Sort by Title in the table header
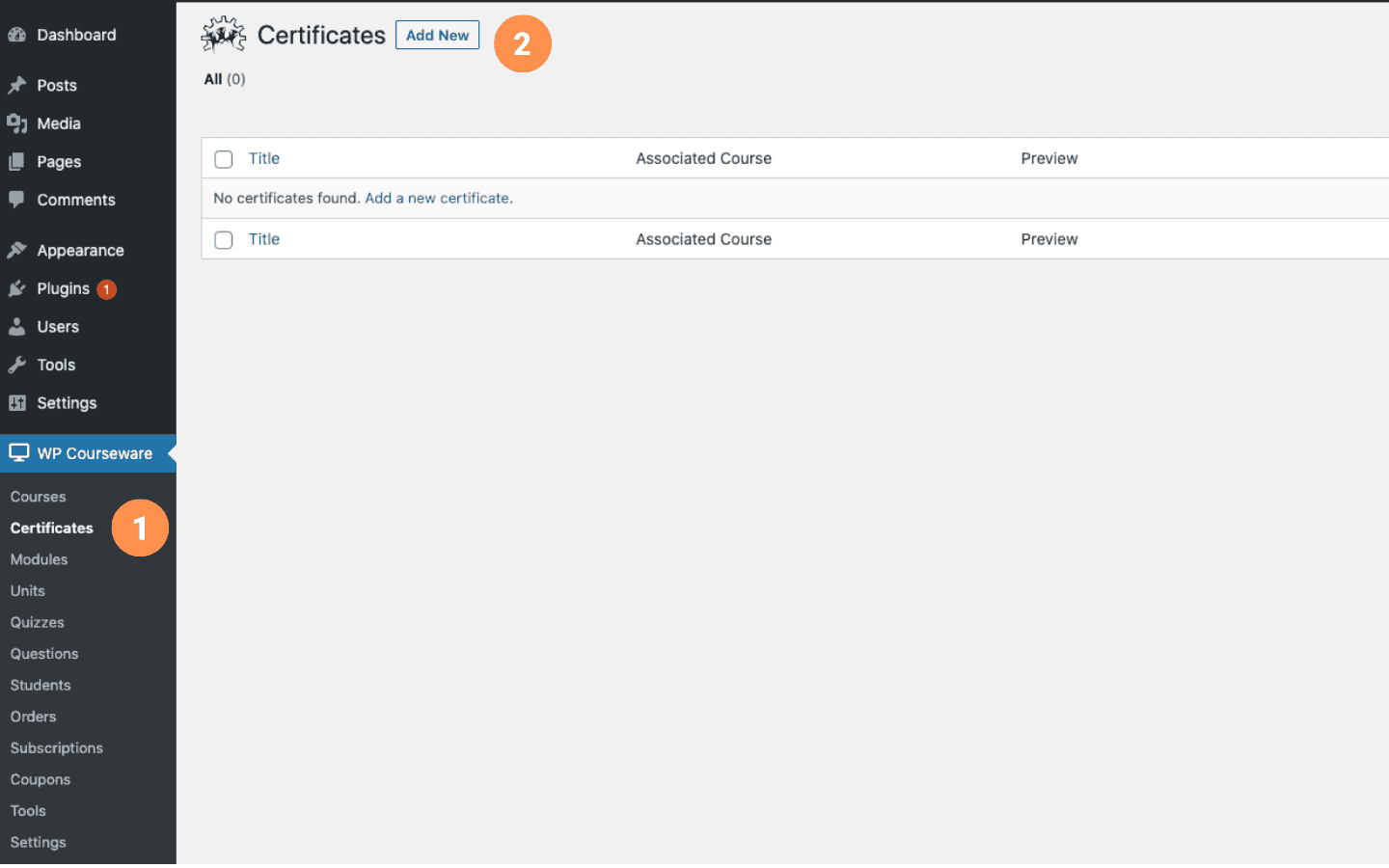 click(264, 158)
